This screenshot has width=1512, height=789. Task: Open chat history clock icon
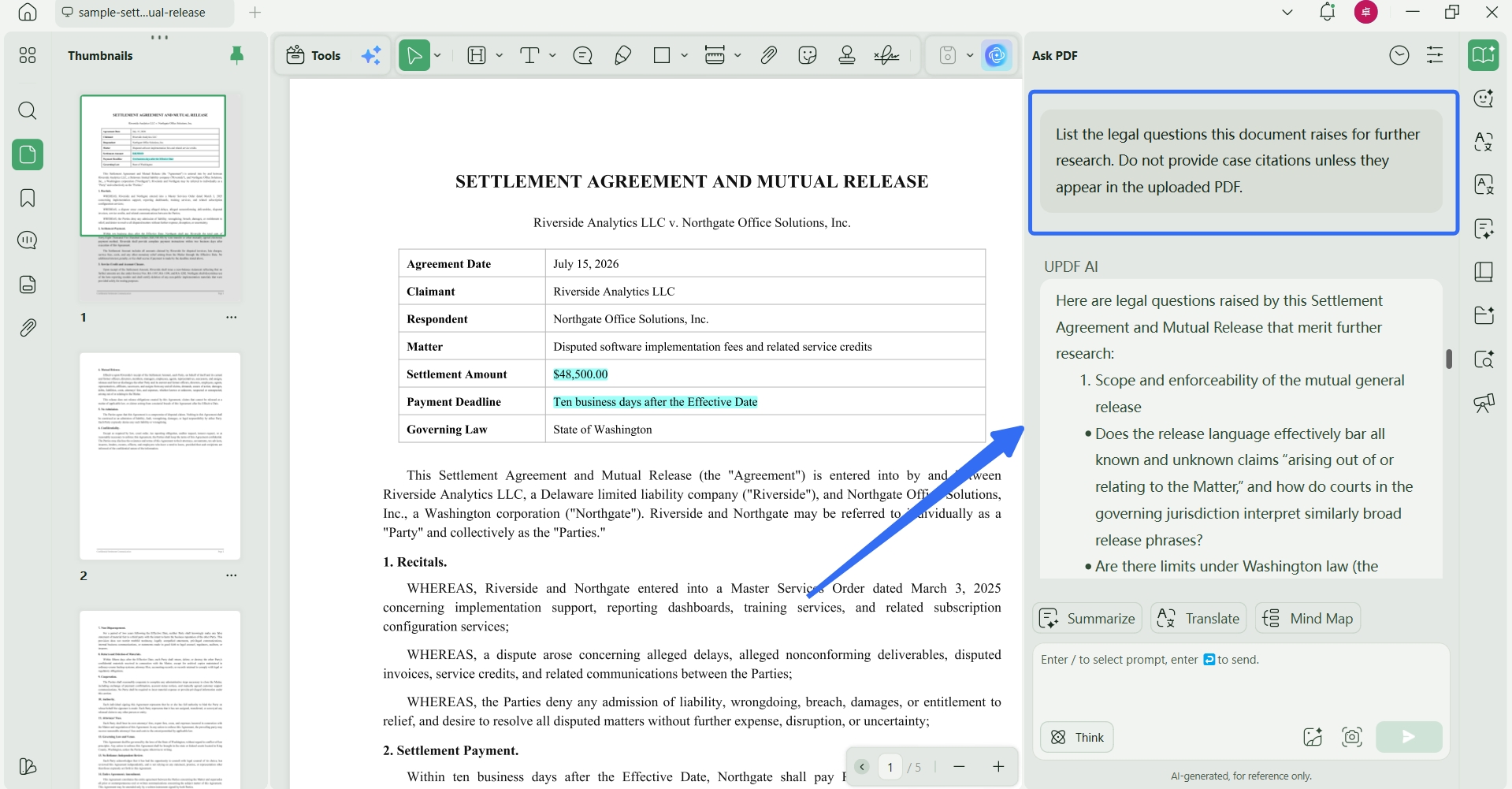(1399, 55)
